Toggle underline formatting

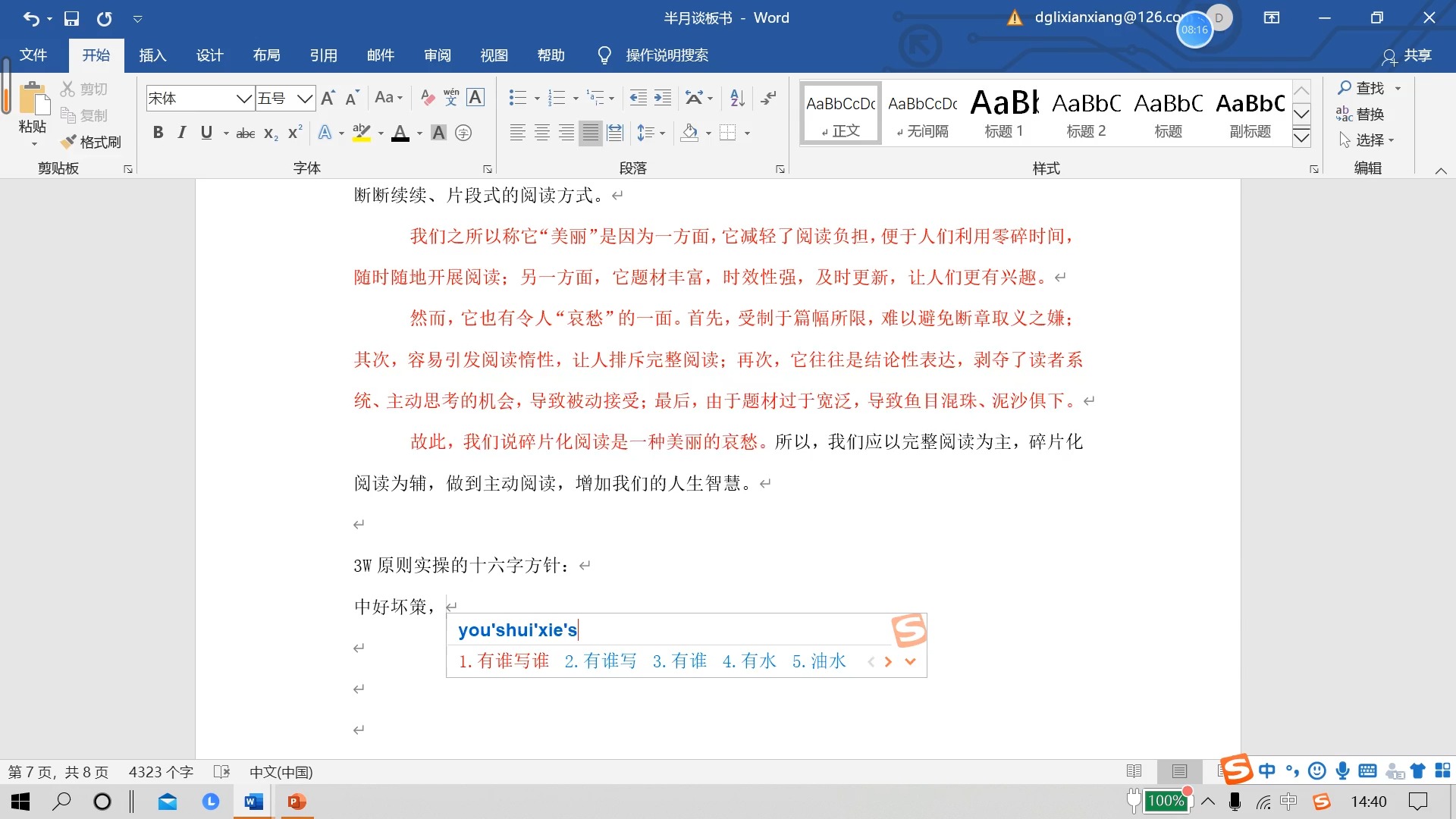(x=206, y=133)
